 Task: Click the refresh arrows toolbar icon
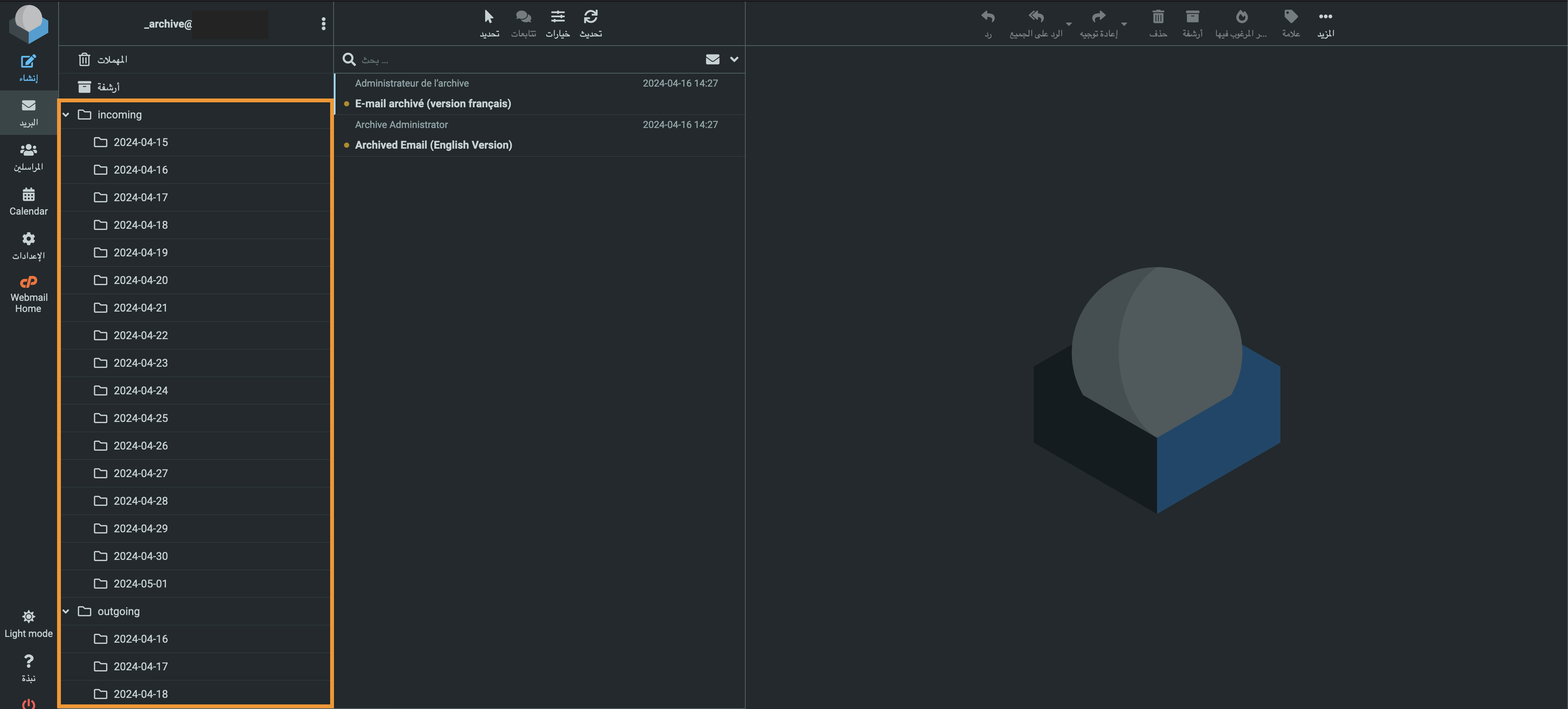tap(591, 16)
